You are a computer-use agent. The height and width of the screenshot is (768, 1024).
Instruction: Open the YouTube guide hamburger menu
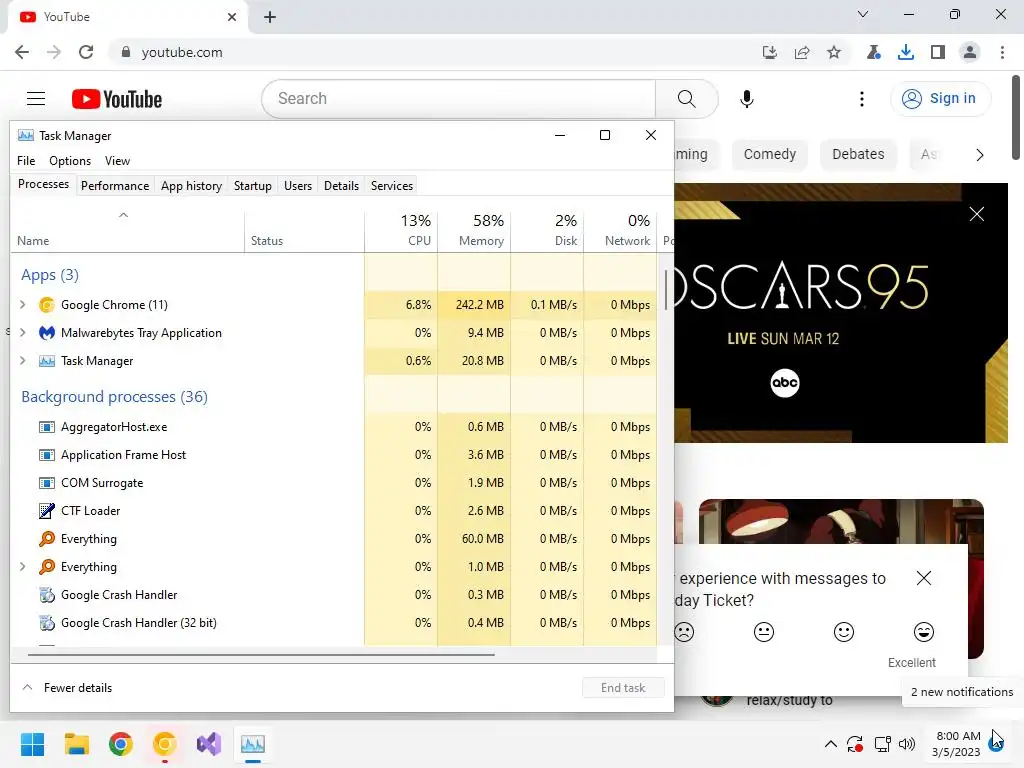pos(36,99)
